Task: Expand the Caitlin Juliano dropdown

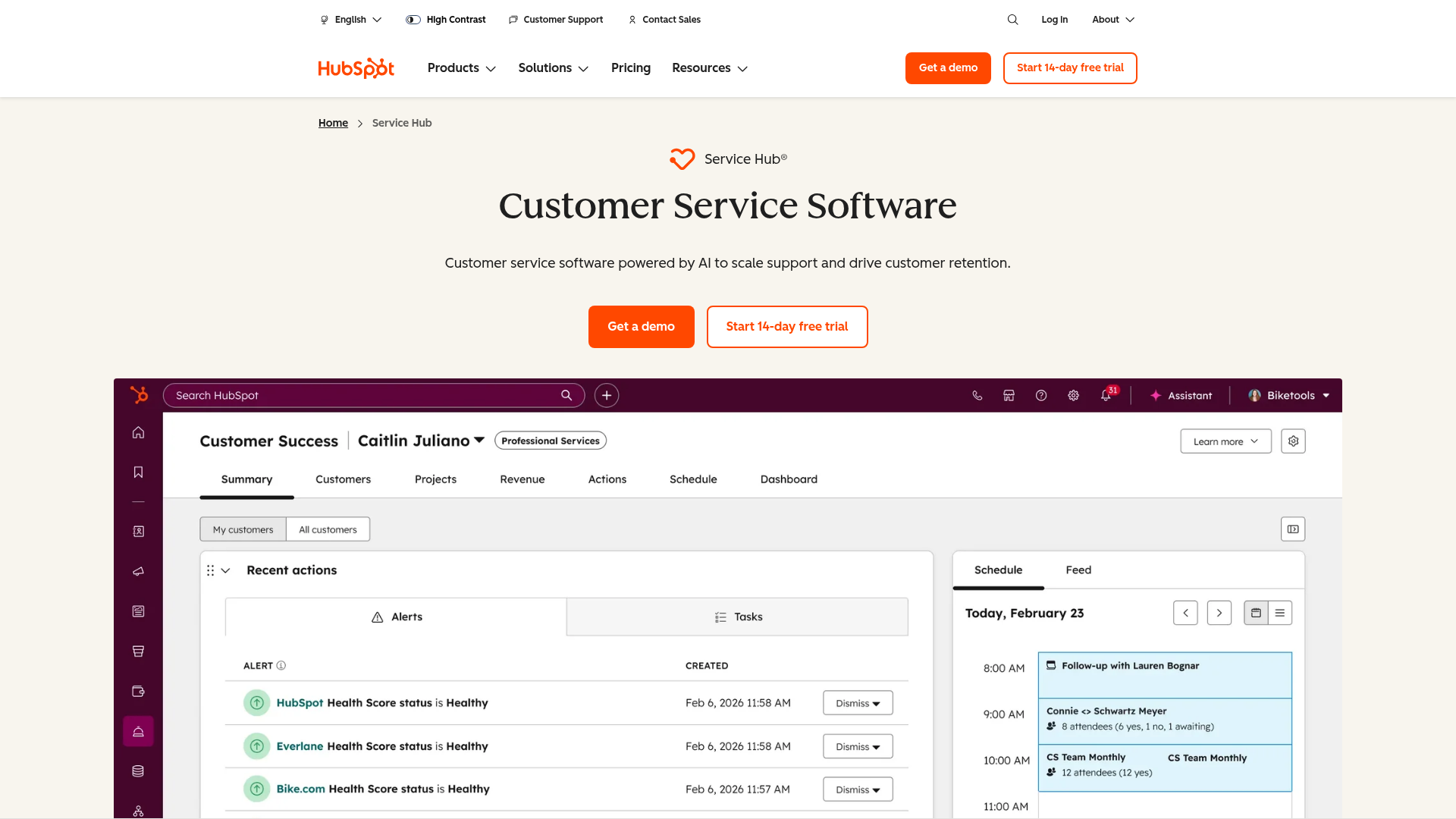Action: [x=421, y=441]
